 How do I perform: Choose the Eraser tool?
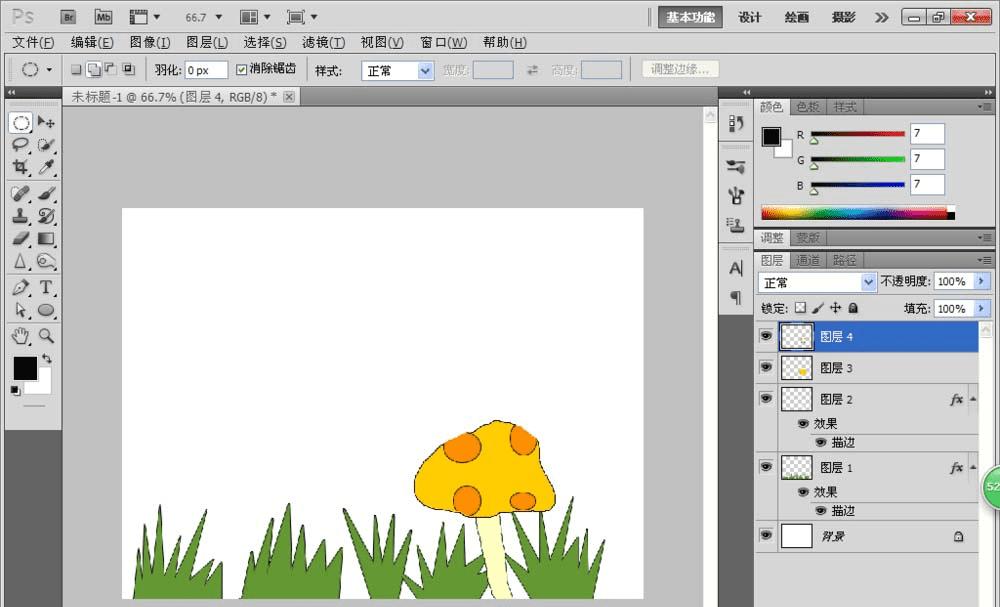pos(20,238)
